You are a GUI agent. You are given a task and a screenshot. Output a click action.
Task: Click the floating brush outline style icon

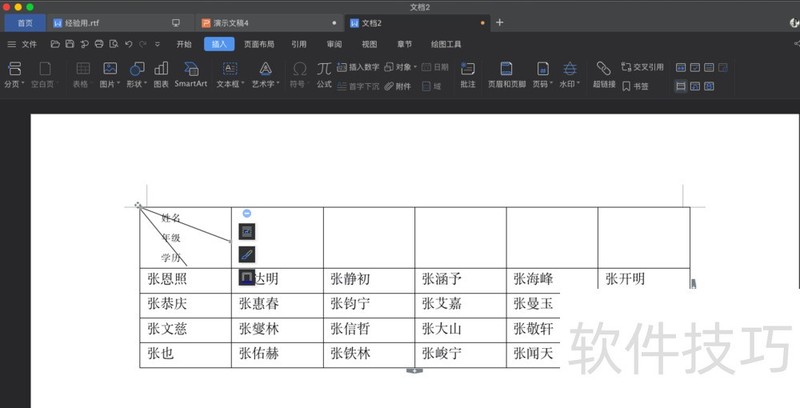(x=246, y=254)
